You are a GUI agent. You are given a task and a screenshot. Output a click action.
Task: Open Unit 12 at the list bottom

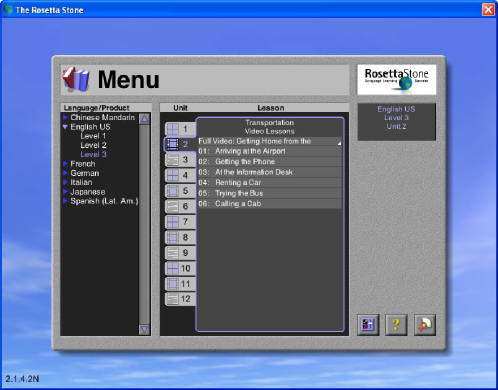pyautogui.click(x=180, y=299)
